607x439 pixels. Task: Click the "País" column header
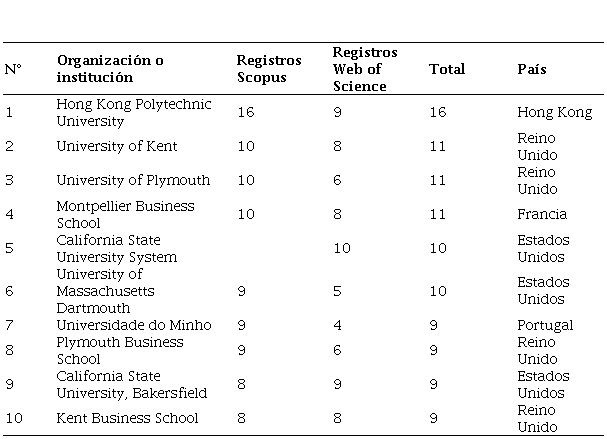click(x=532, y=70)
